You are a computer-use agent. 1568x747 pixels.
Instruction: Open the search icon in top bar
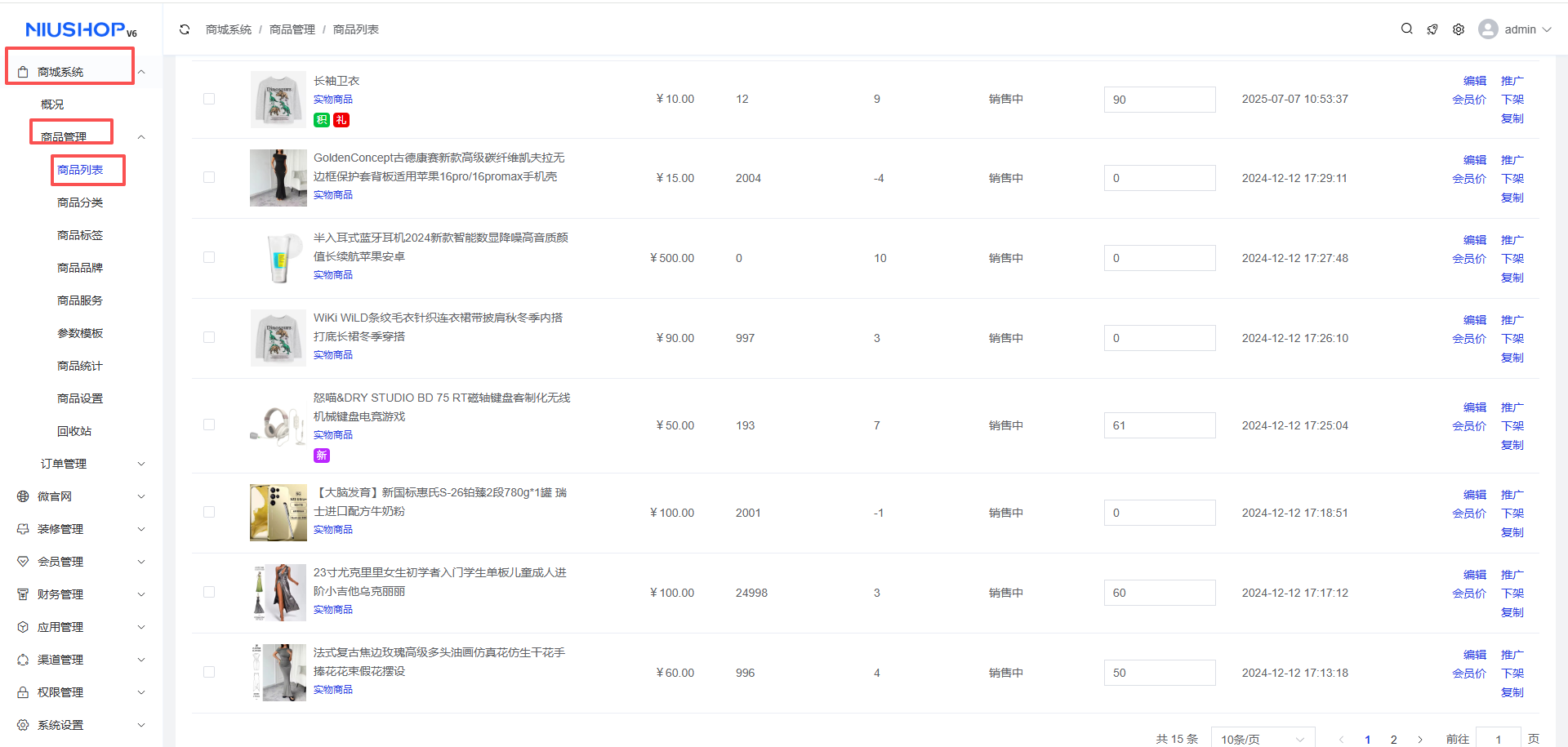[x=1406, y=29]
